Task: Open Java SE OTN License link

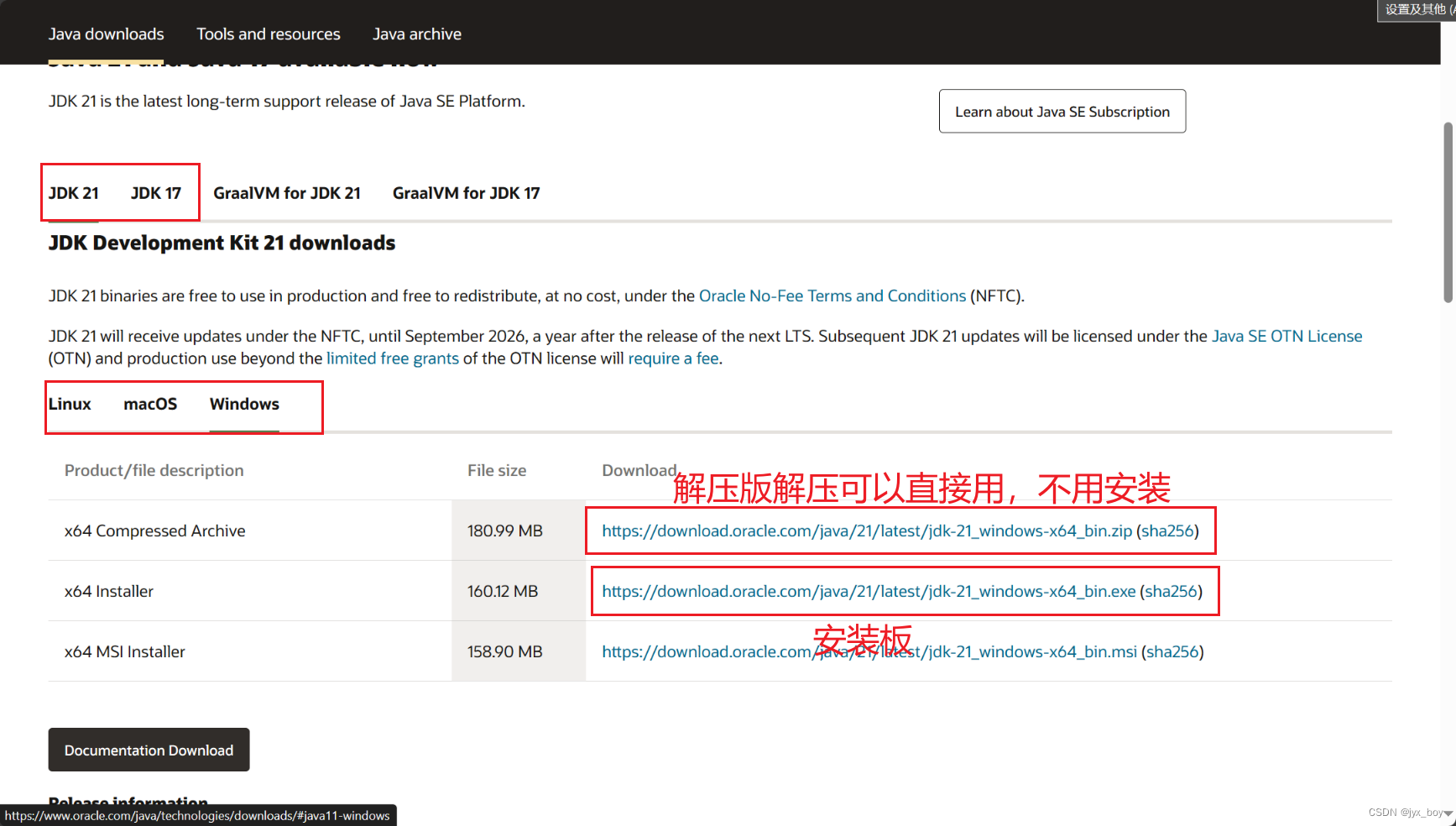Action: click(x=1287, y=337)
